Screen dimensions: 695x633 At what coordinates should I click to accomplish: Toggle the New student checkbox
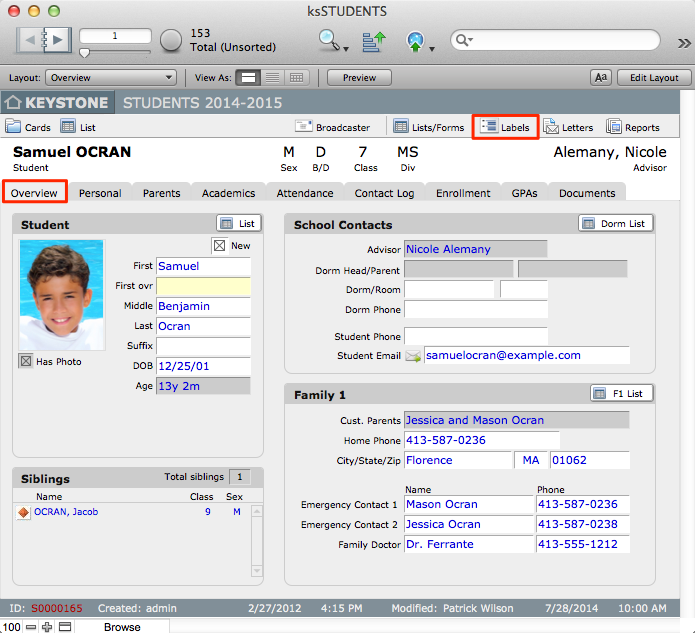(218, 245)
